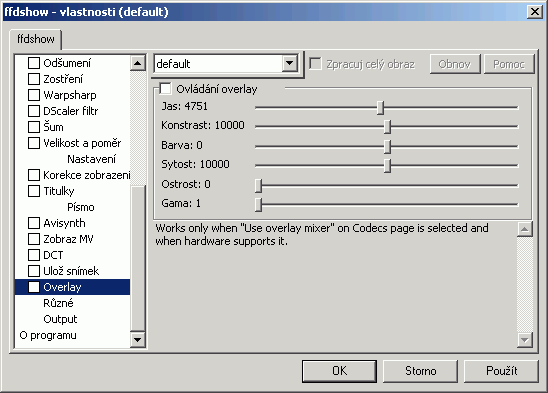This screenshot has height=393, width=548.
Task: Click help text scroll down arrow
Action: (x=525, y=340)
